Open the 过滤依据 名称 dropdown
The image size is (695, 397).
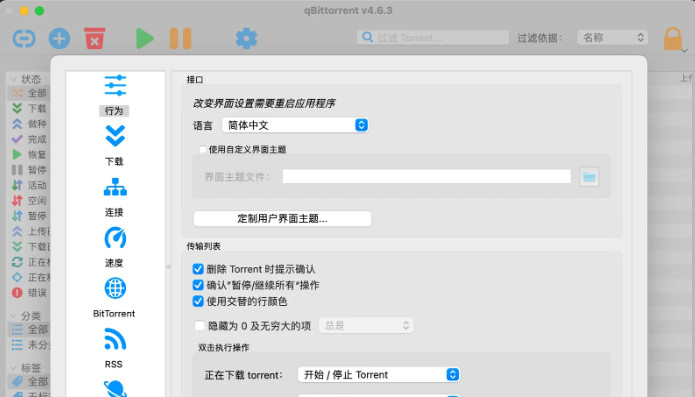(613, 38)
